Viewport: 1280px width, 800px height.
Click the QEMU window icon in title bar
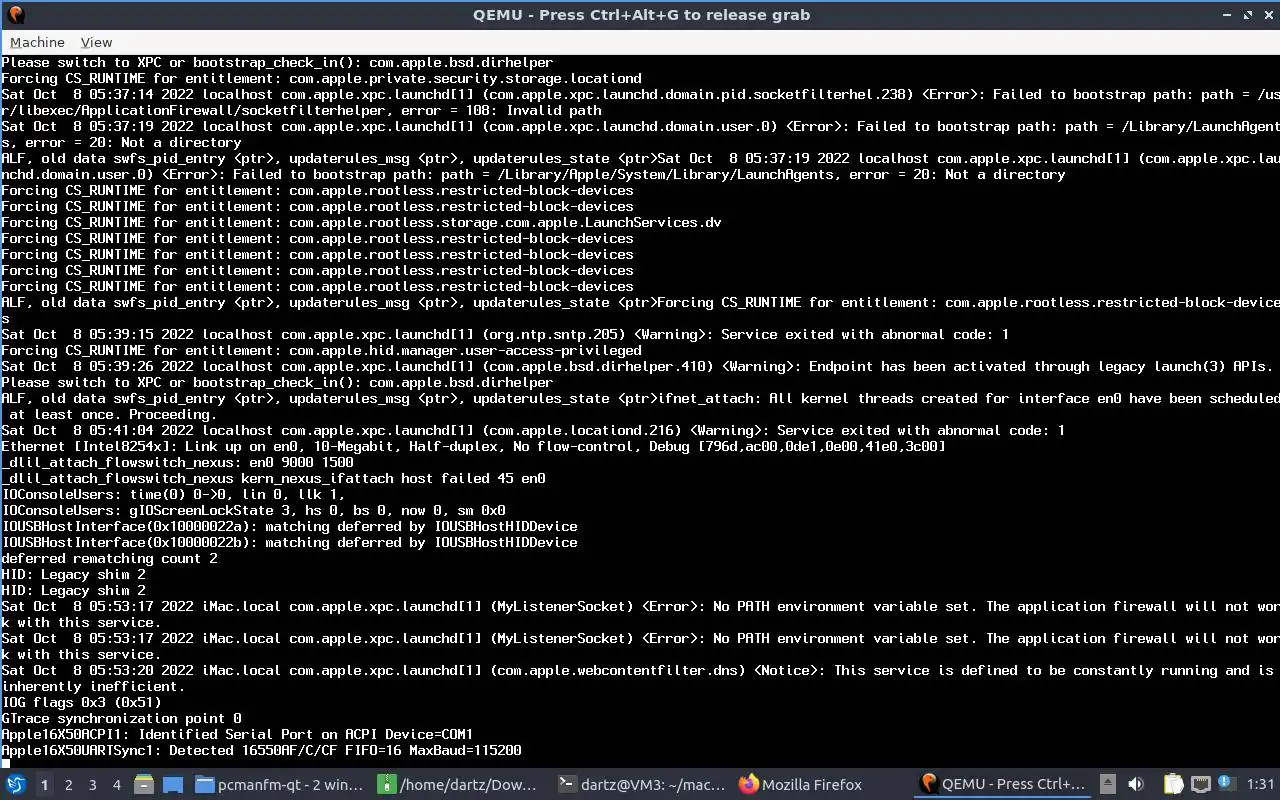(x=15, y=15)
